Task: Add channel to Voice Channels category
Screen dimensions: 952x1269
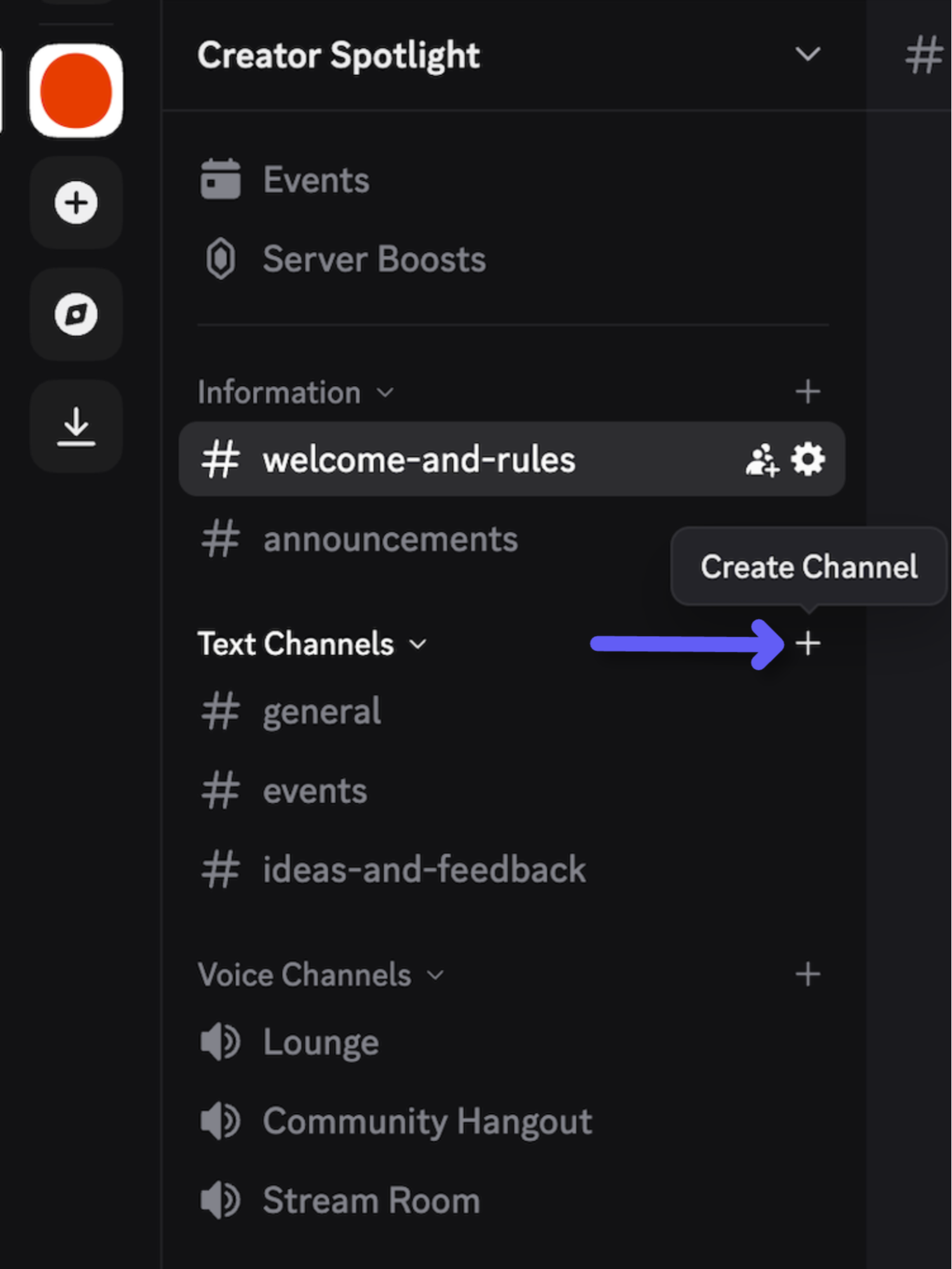Action: (808, 974)
